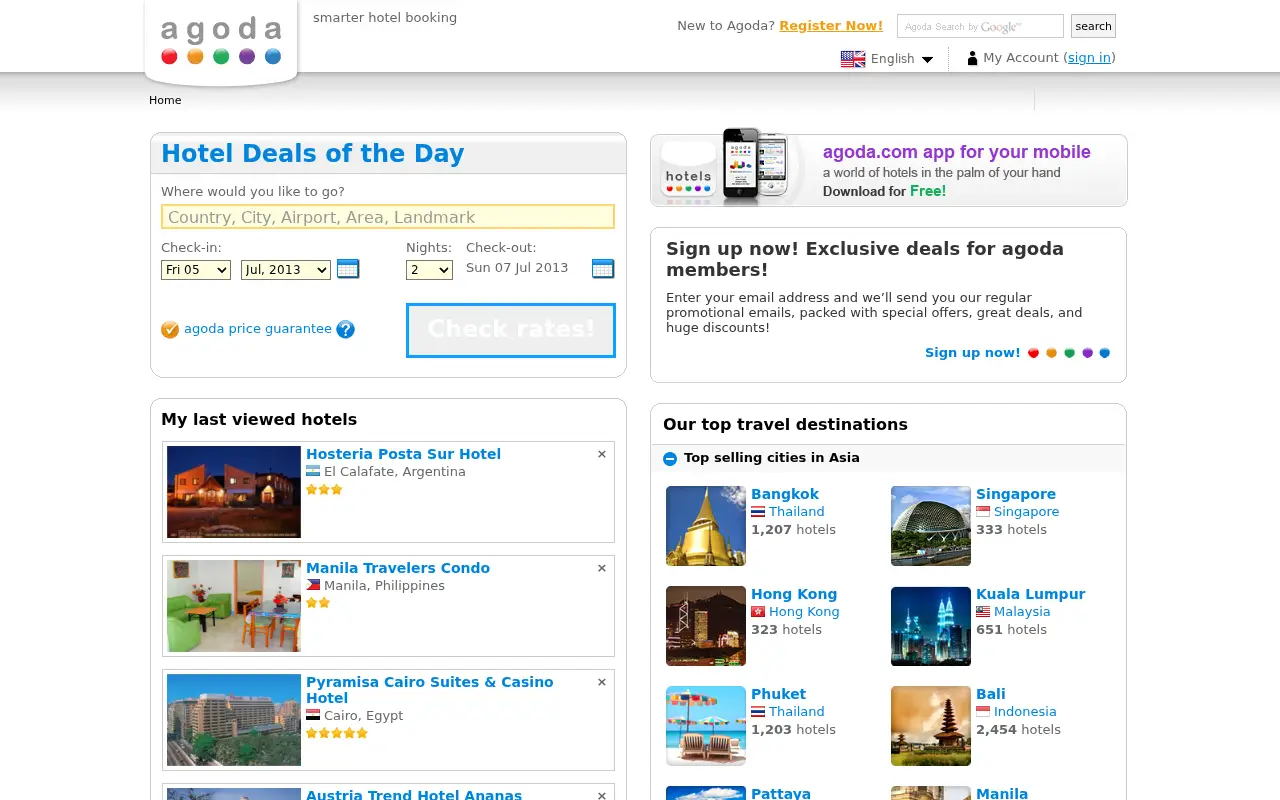Open Pyramisa Cairo Suites & Casino Hotel link

coord(429,690)
